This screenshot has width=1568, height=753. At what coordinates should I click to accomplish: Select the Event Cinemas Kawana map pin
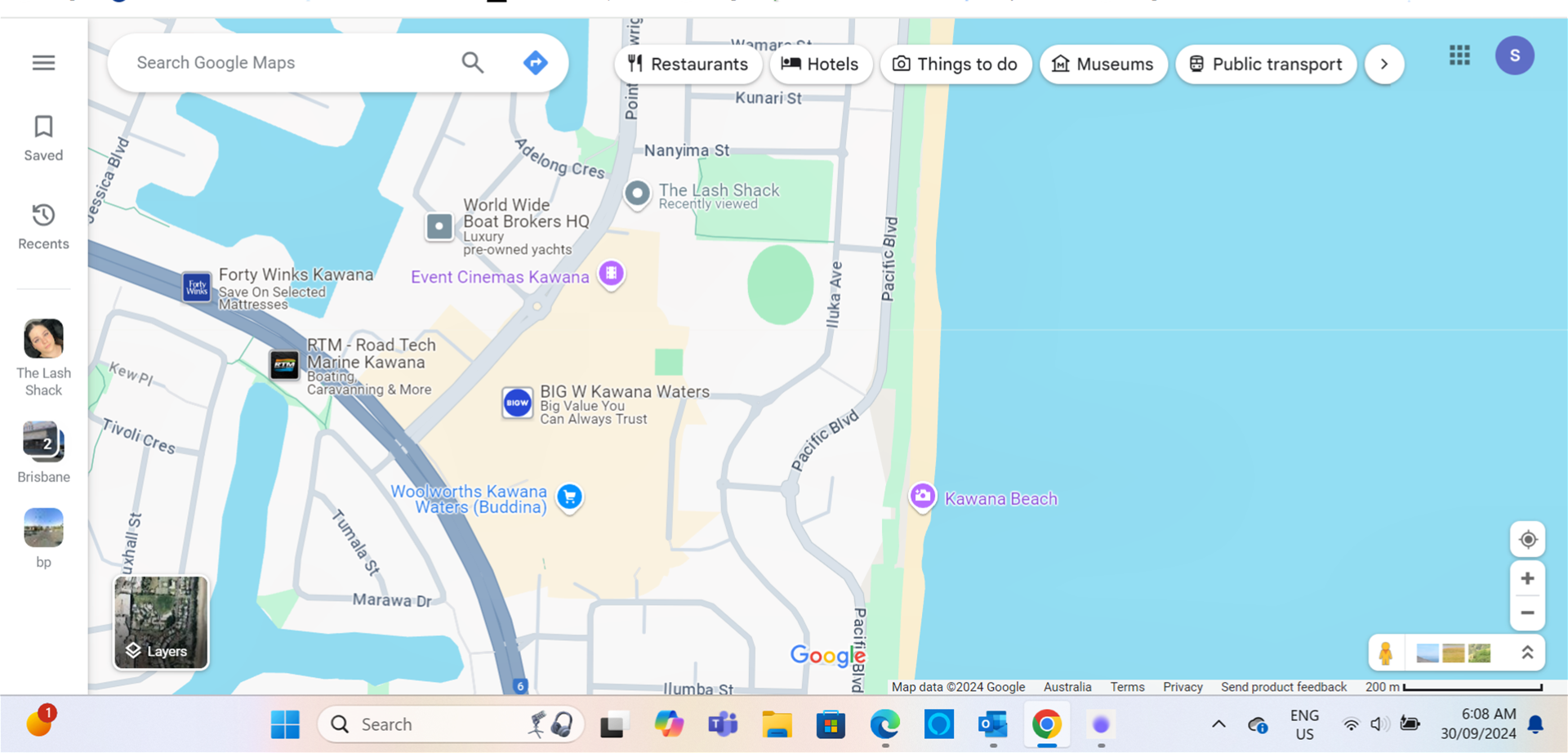[x=611, y=274]
